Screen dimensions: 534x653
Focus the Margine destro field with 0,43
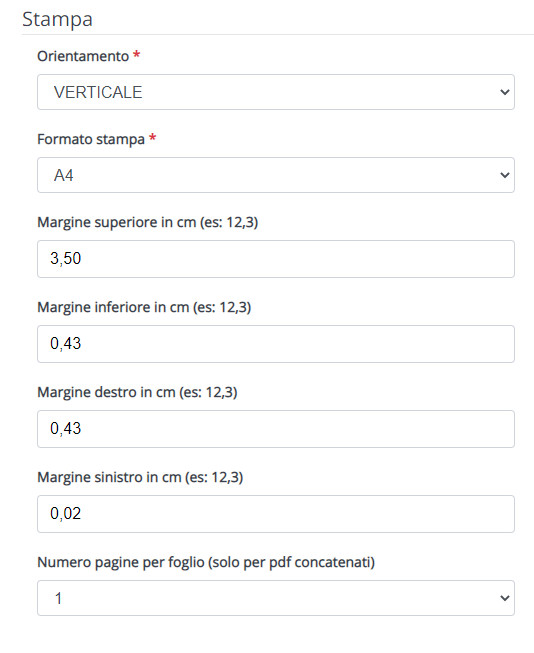tap(276, 429)
